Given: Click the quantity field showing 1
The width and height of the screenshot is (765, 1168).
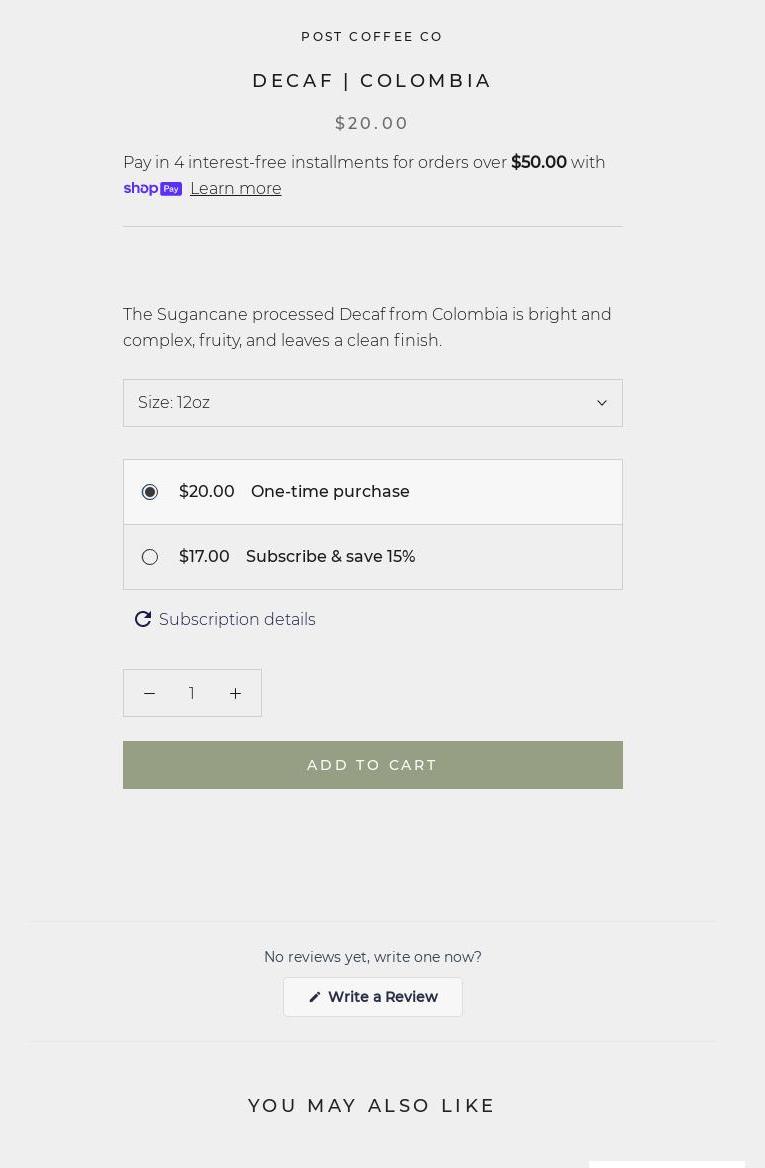Looking at the screenshot, I should click(x=192, y=694).
